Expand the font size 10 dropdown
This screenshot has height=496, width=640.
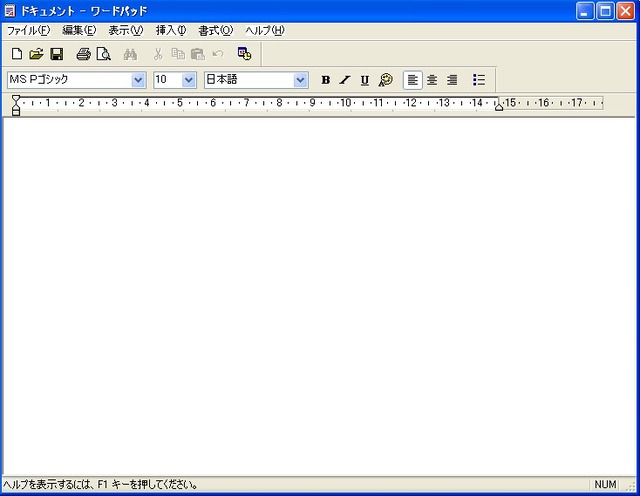(x=189, y=80)
